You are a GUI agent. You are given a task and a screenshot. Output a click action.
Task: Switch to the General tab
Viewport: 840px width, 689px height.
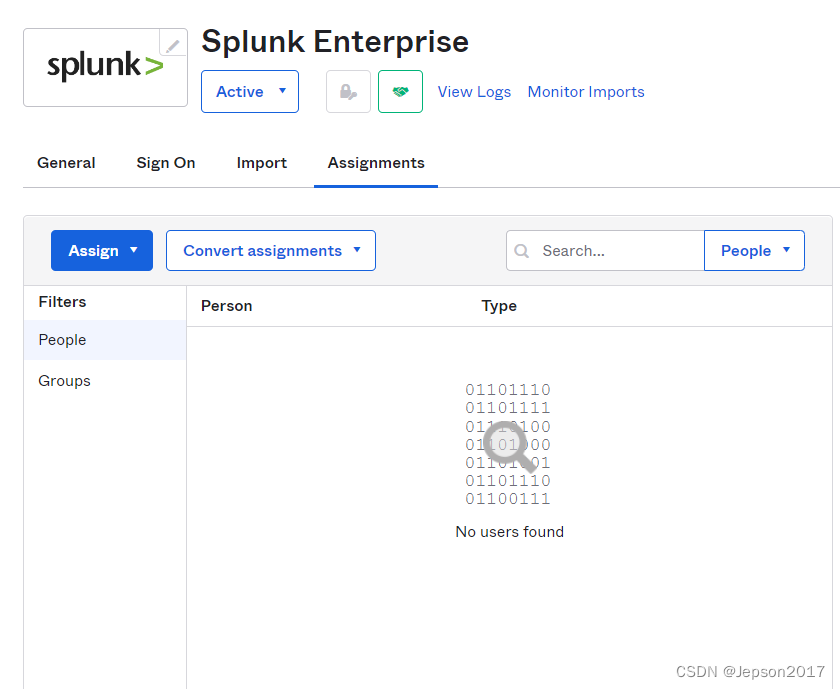66,163
